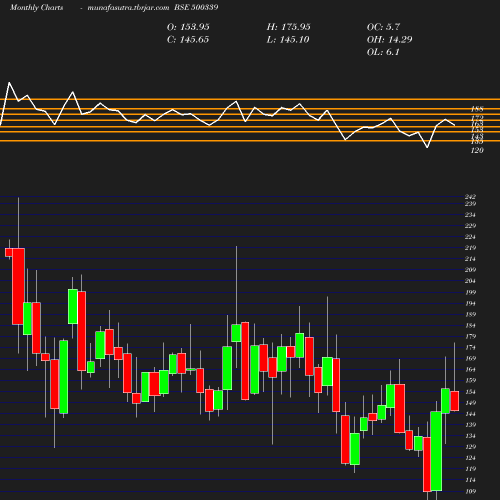The height and width of the screenshot is (500, 500).
Task: Select the close value "C: 145.65"
Action: 188,40
